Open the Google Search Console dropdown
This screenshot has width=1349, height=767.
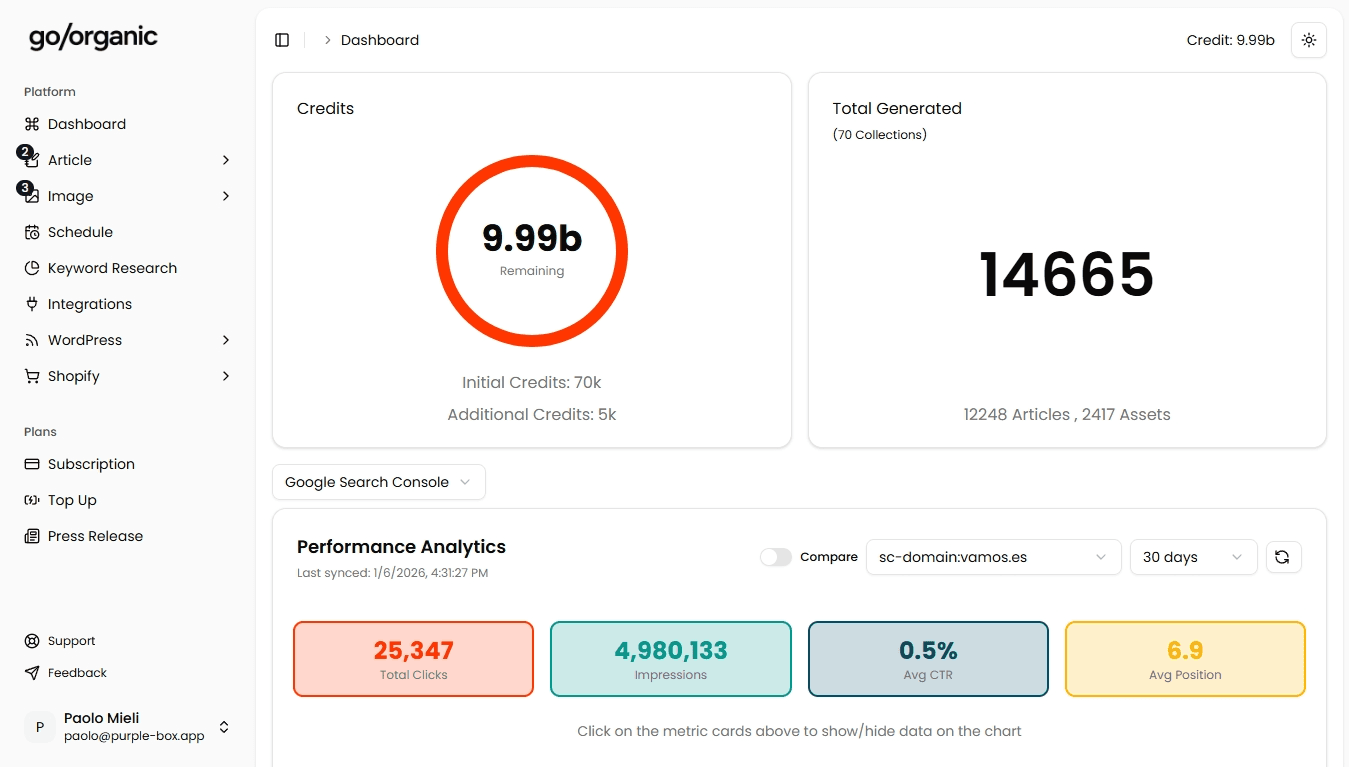pyautogui.click(x=378, y=482)
